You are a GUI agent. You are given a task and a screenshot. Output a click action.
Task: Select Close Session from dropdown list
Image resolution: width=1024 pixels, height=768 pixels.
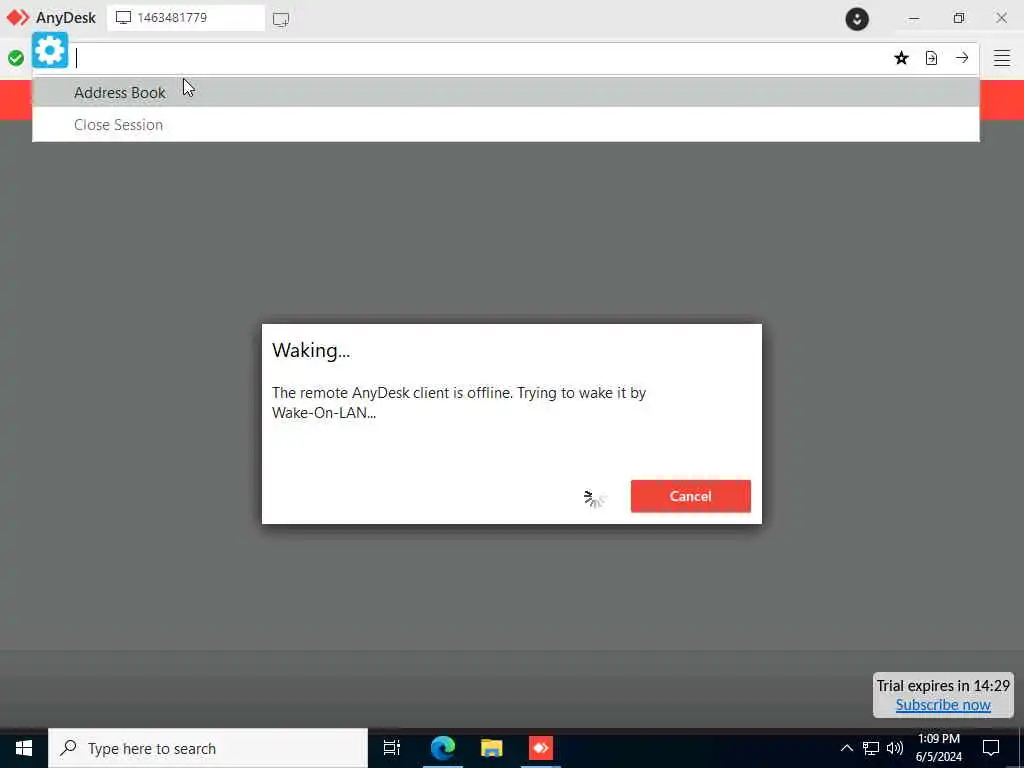(x=505, y=124)
